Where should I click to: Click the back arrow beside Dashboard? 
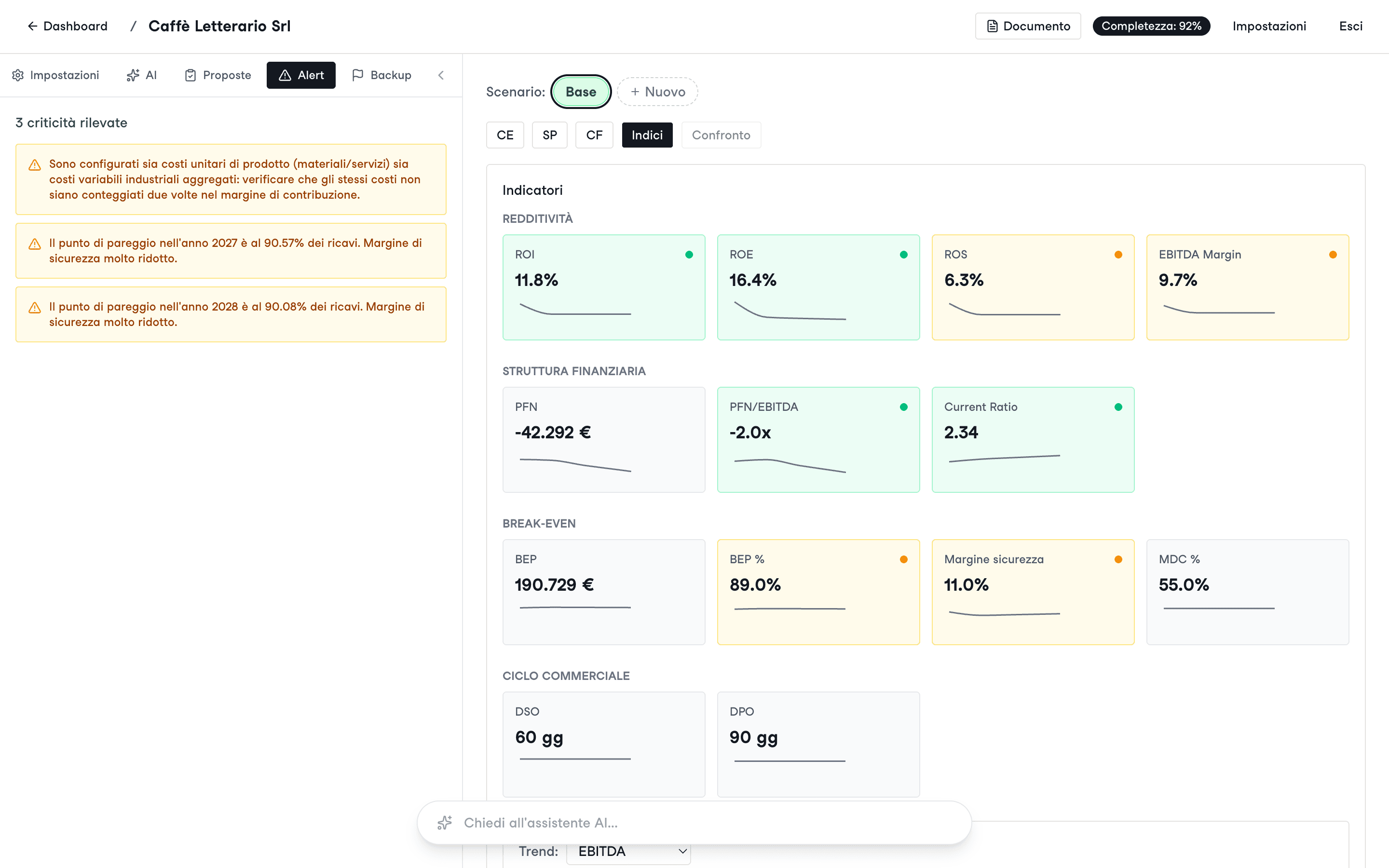[32, 27]
